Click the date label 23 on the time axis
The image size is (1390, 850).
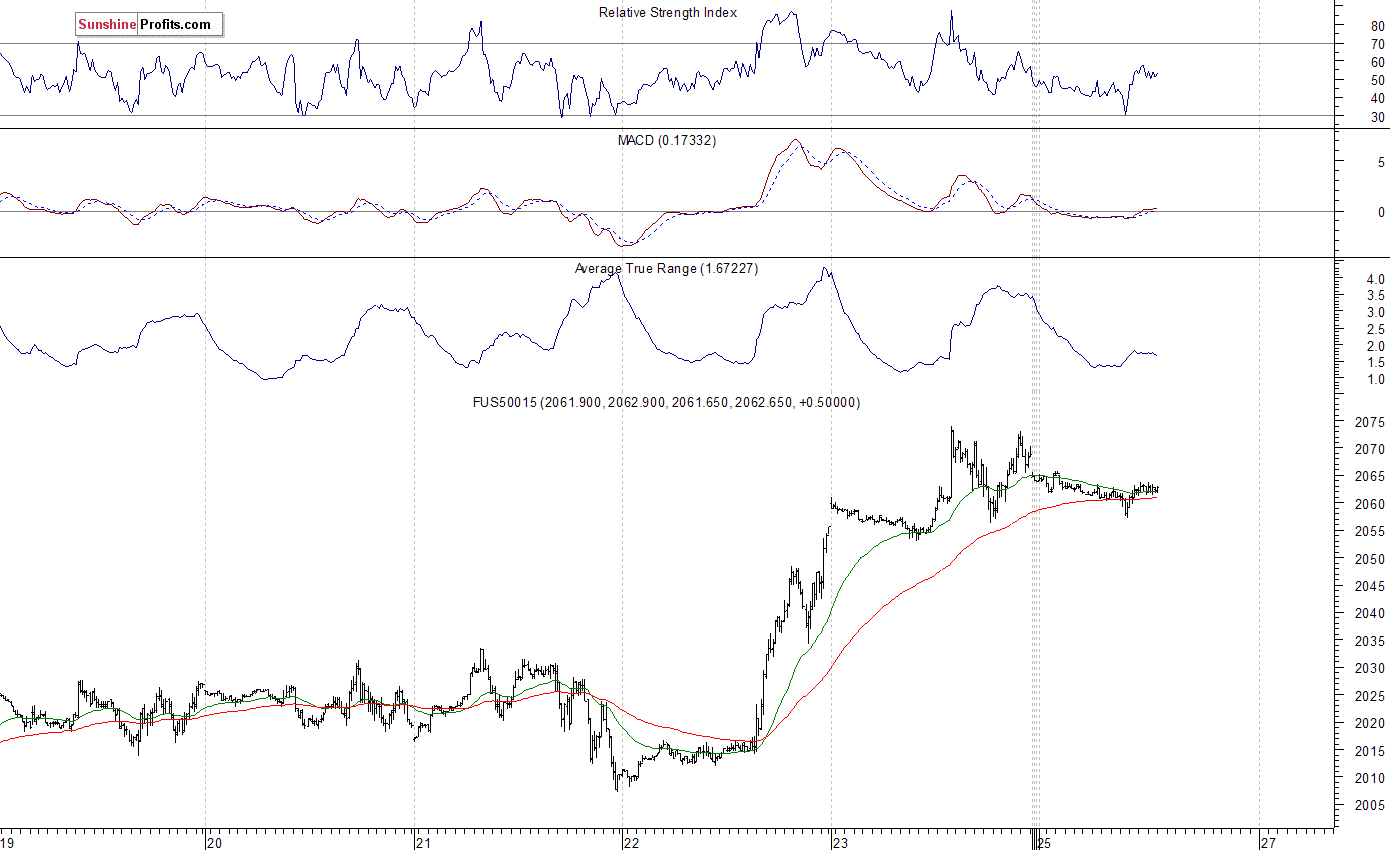coord(840,842)
